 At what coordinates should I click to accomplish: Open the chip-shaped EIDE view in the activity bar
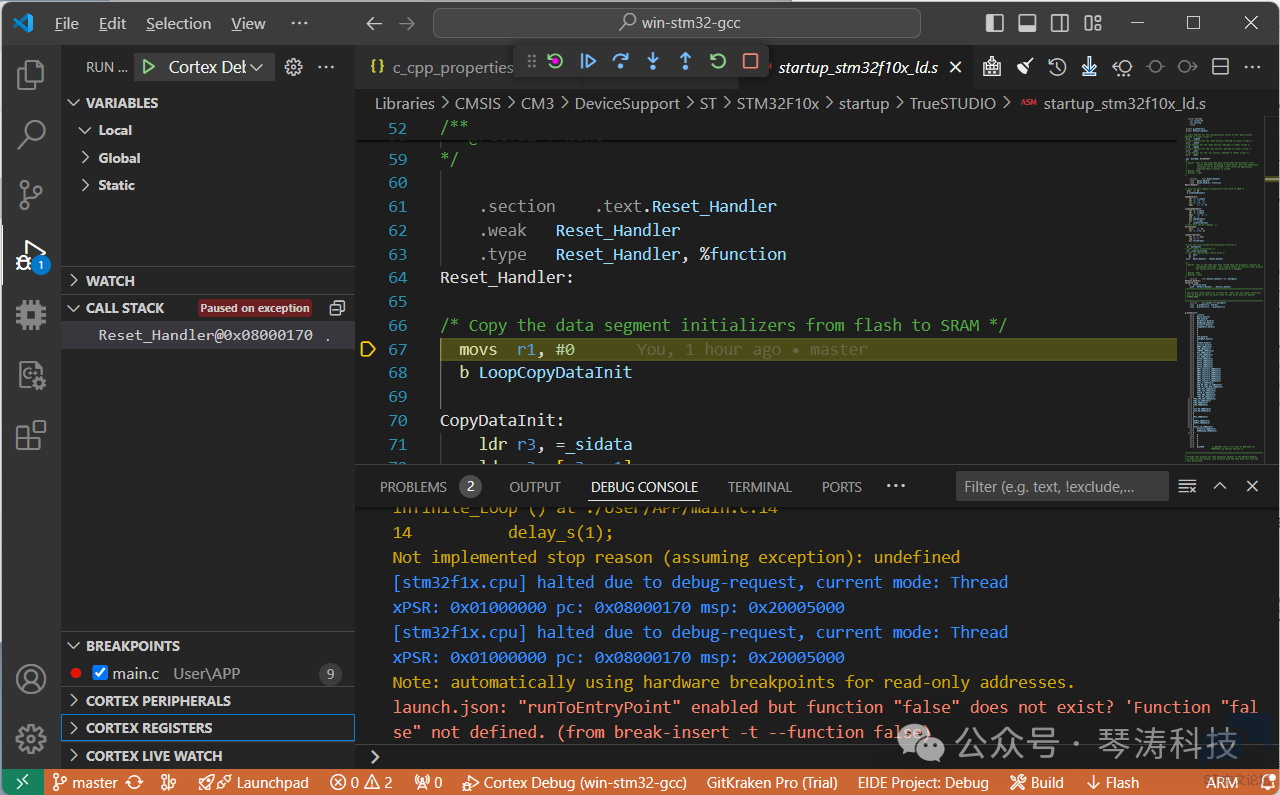click(x=31, y=315)
